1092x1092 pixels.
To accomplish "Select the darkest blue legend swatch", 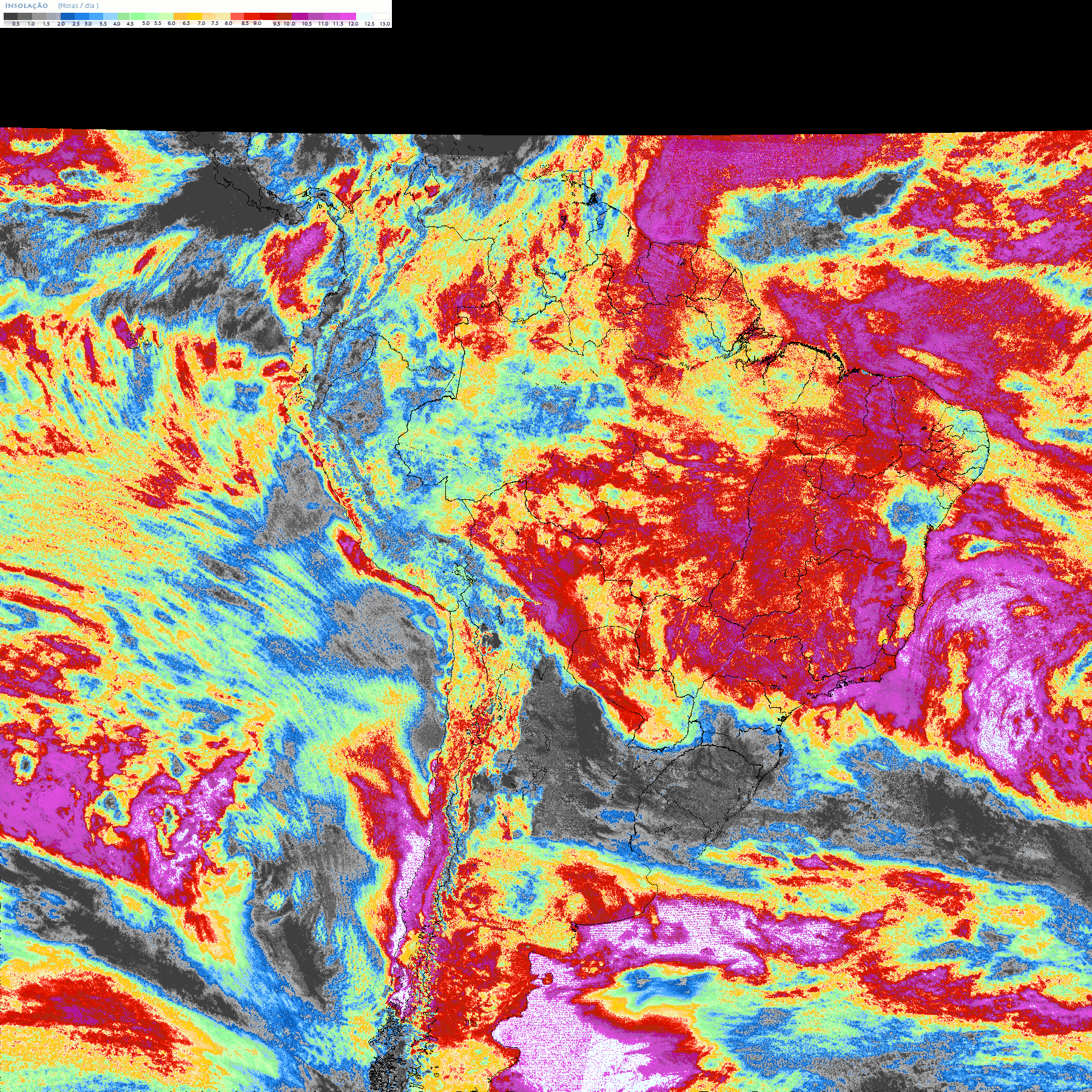I will pos(67,16).
